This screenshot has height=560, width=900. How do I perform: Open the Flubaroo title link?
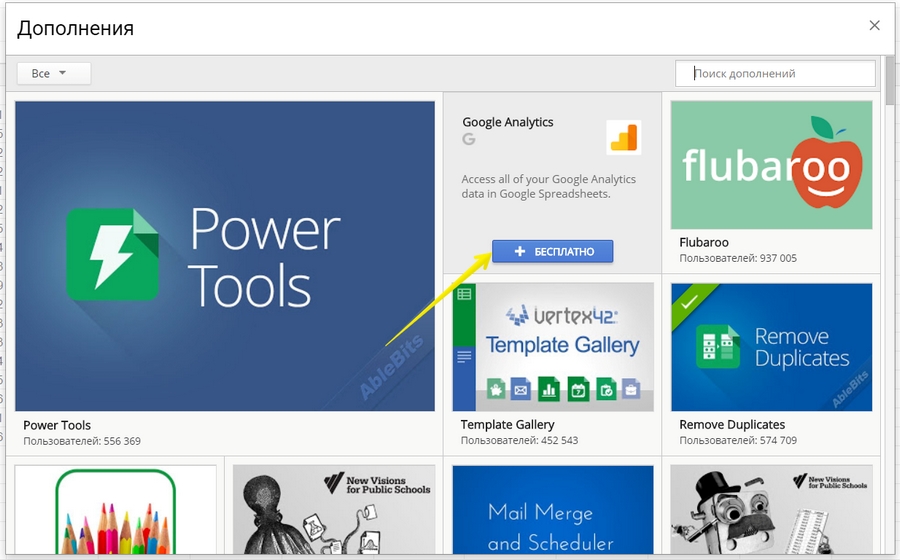pyautogui.click(x=704, y=242)
